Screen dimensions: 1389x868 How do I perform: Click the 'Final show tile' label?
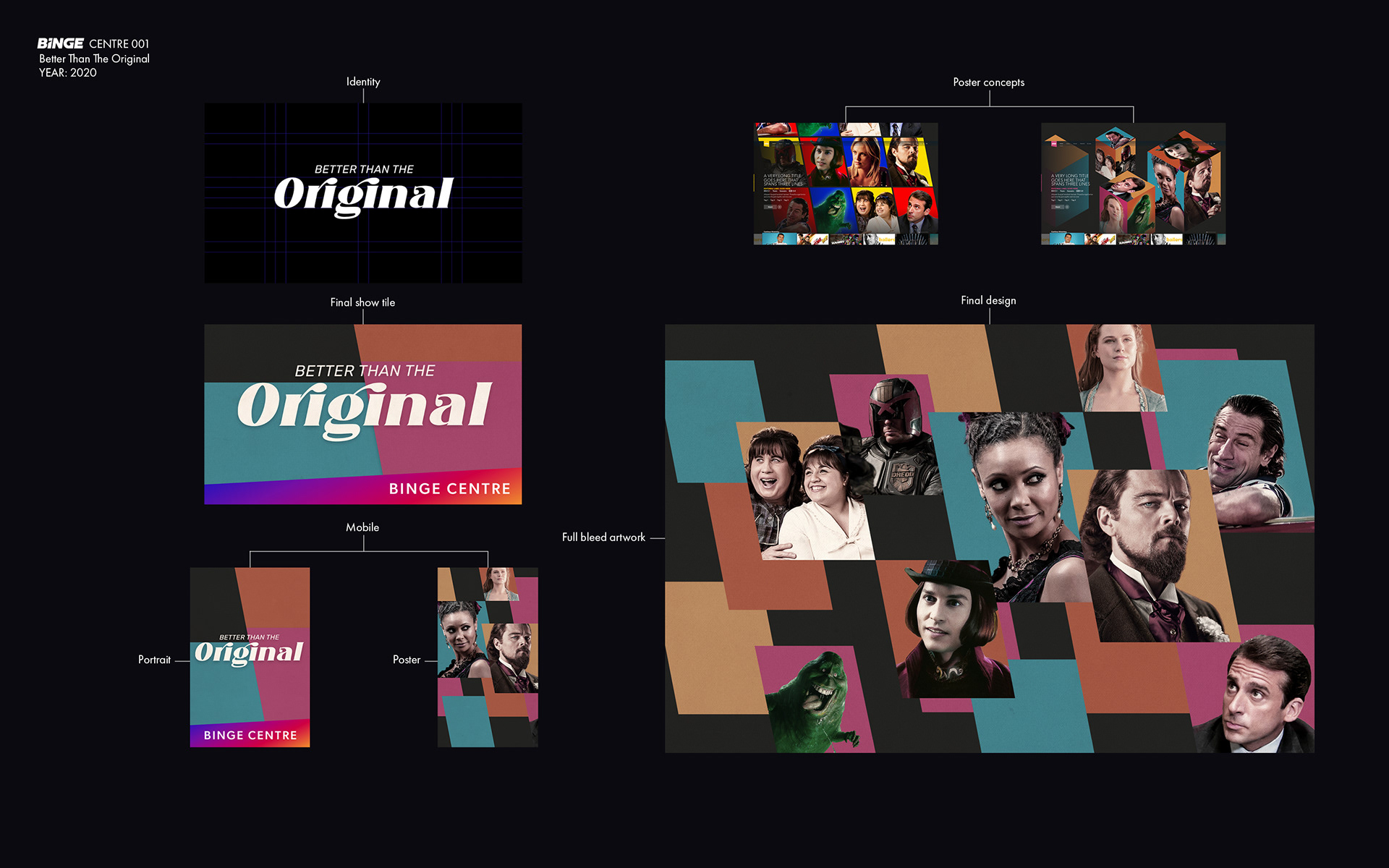point(362,302)
